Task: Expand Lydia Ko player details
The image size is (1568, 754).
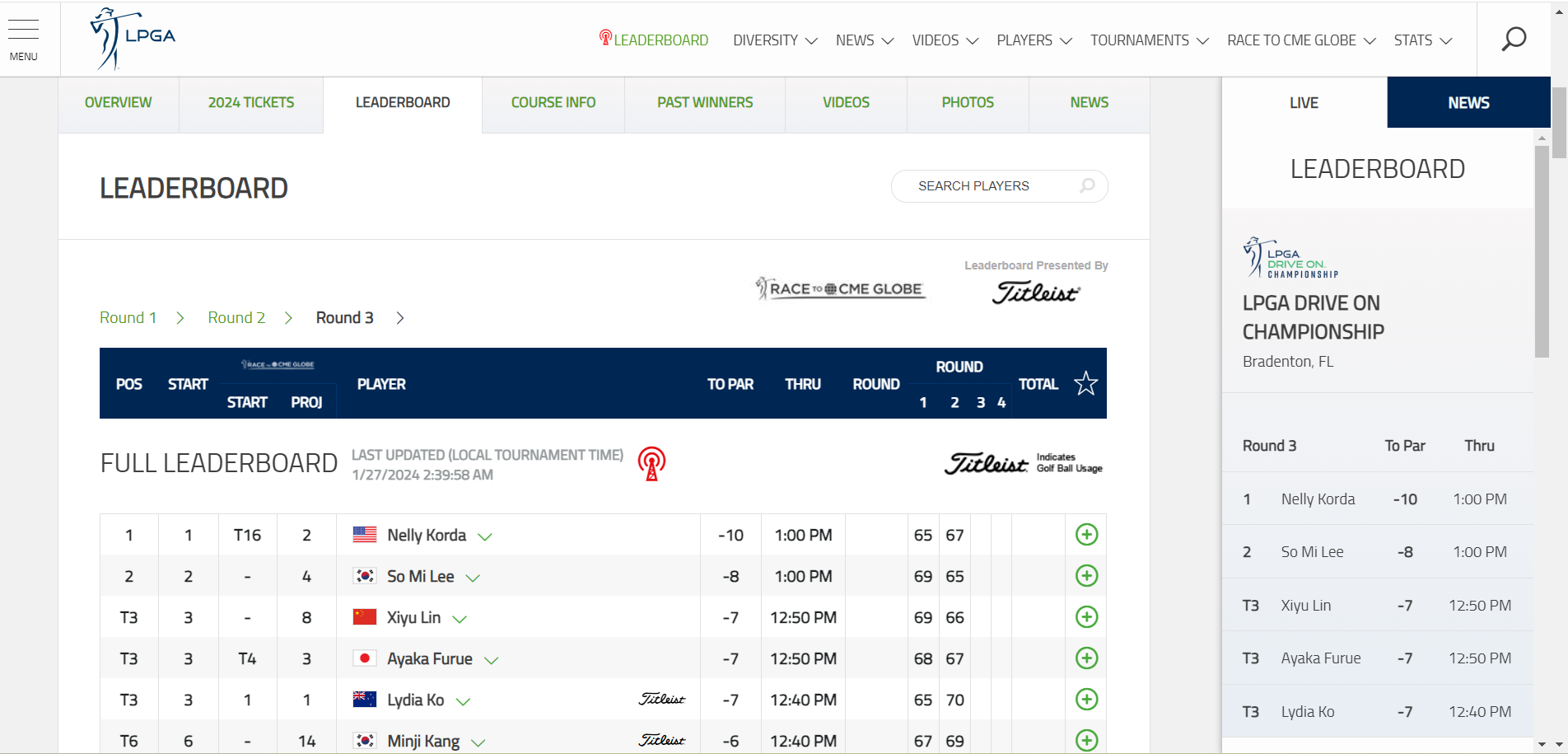Action: coord(463,702)
